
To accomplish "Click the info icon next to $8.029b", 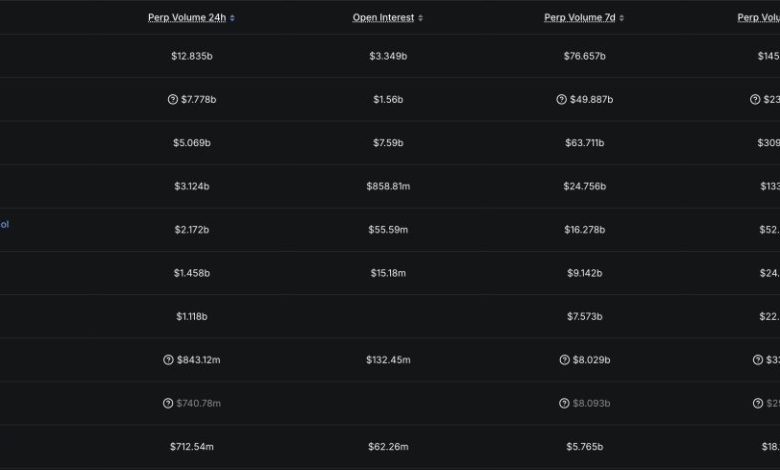I will pyautogui.click(x=564, y=360).
